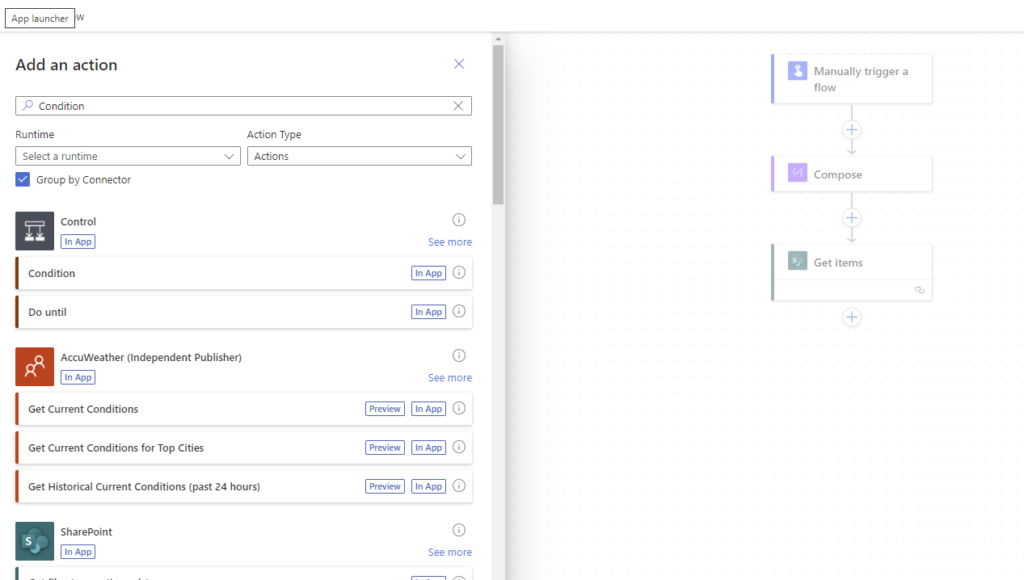Screen dimensions: 1024x580
Task: Show info for Get Current Conditions
Action: (x=459, y=408)
